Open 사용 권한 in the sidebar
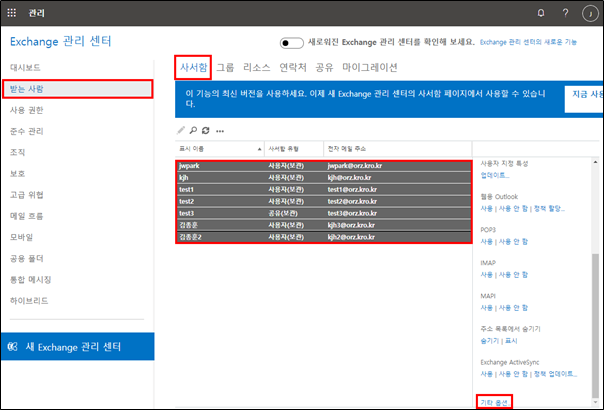The image size is (604, 410). pyautogui.click(x=27, y=110)
